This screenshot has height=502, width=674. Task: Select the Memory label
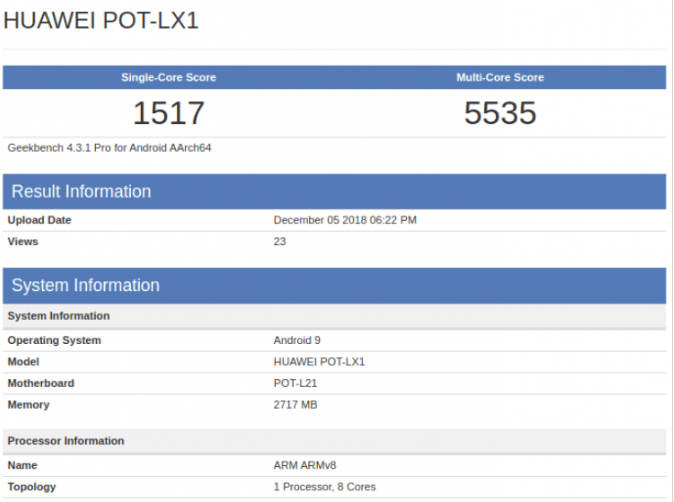click(28, 405)
